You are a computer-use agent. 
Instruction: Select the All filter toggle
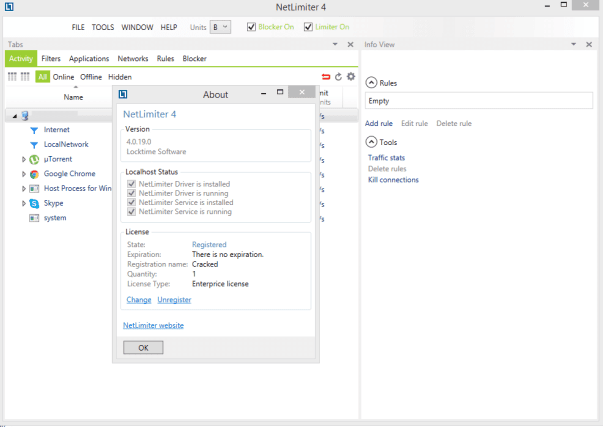click(42, 77)
